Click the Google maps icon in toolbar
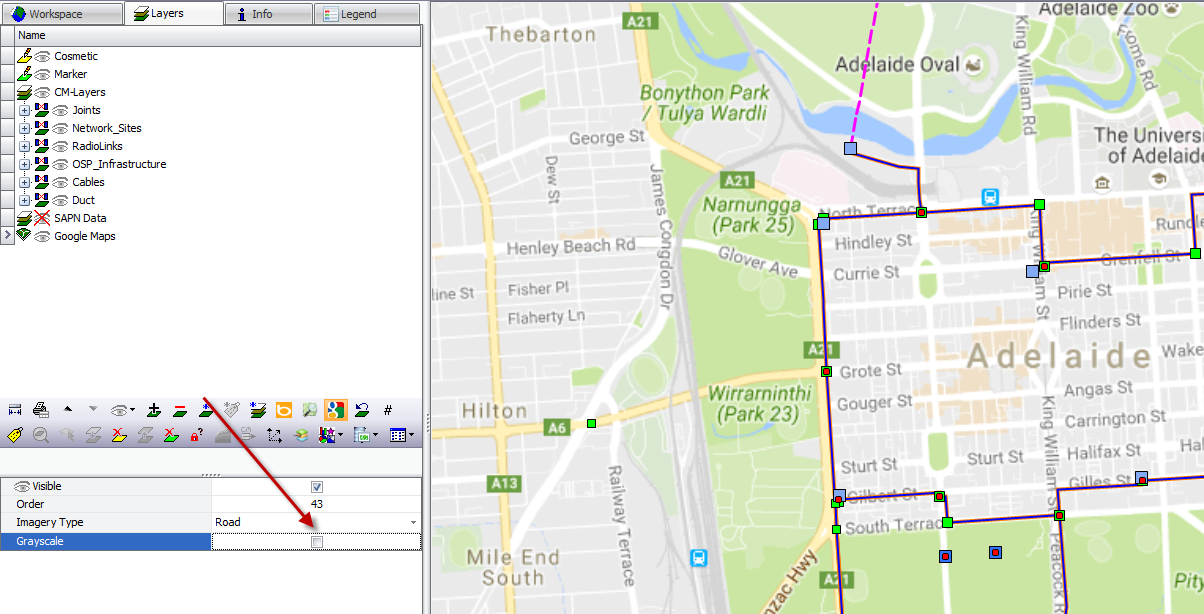Screen dimensions: 1204x614 pos(336,410)
